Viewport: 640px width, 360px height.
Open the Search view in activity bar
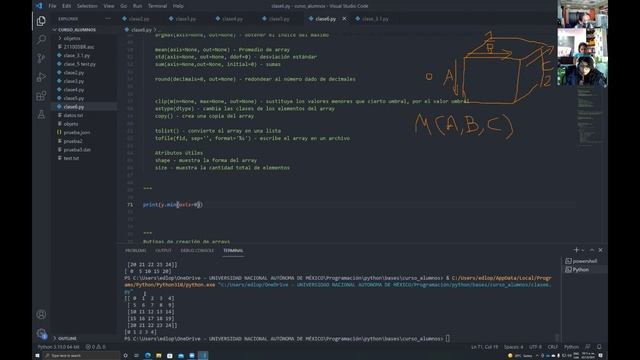[x=41, y=39]
